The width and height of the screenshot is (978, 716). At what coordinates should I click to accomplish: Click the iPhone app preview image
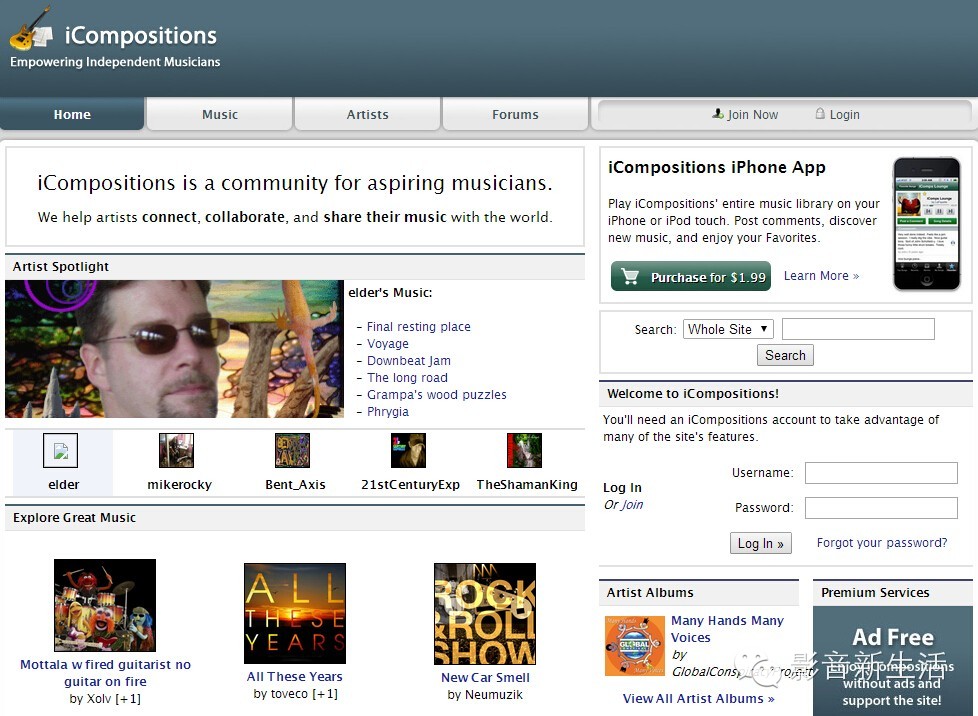[926, 224]
